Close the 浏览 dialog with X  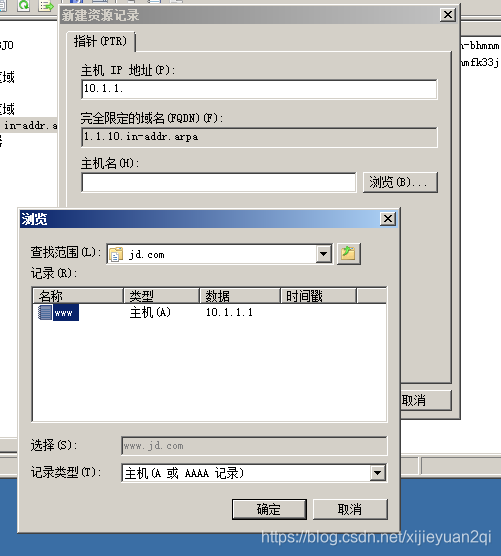point(388,219)
